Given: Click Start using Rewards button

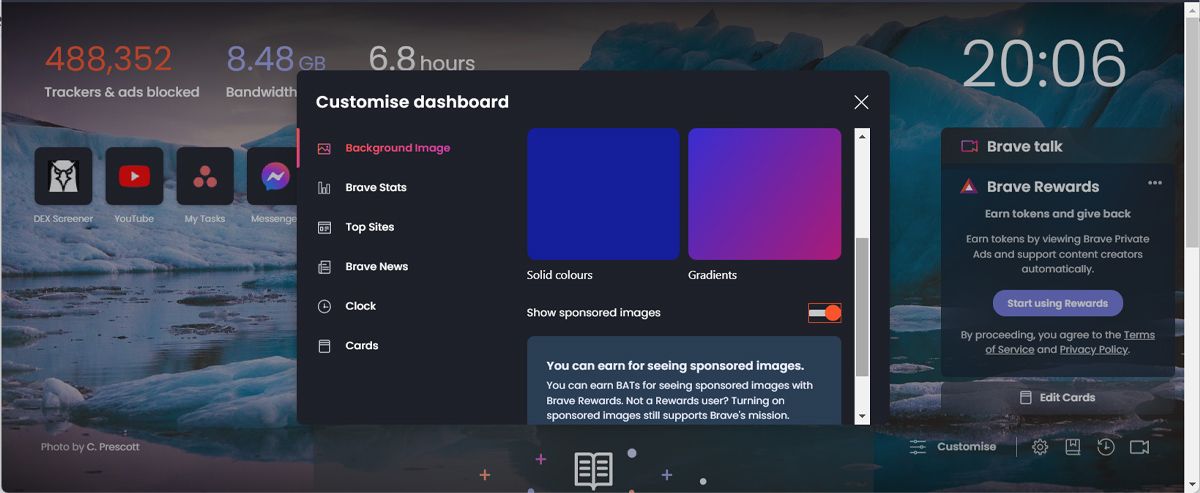Looking at the screenshot, I should click(x=1057, y=303).
